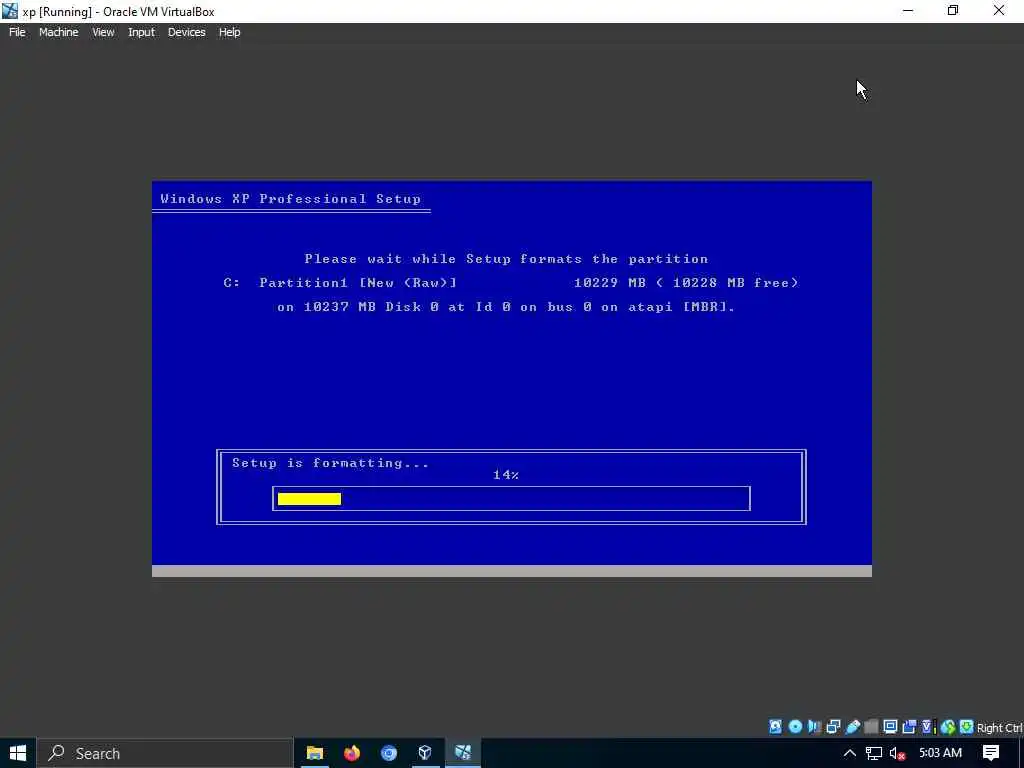Viewport: 1024px width, 768px height.
Task: Click the 5:03 AM system clock
Action: coord(940,753)
